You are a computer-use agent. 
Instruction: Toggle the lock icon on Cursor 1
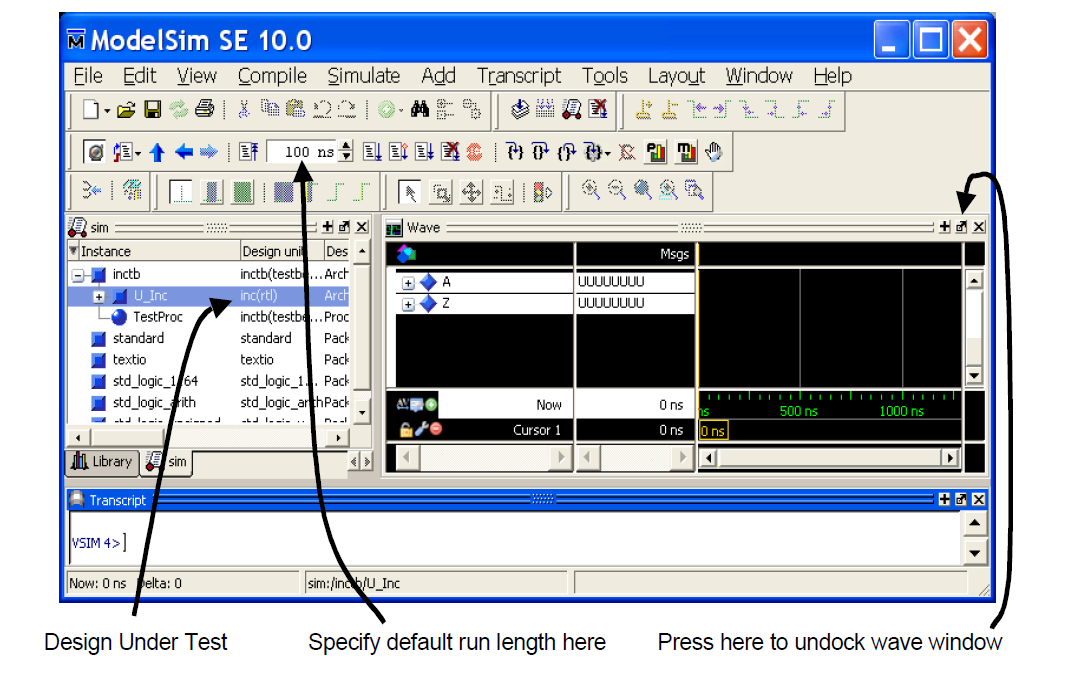[x=406, y=430]
